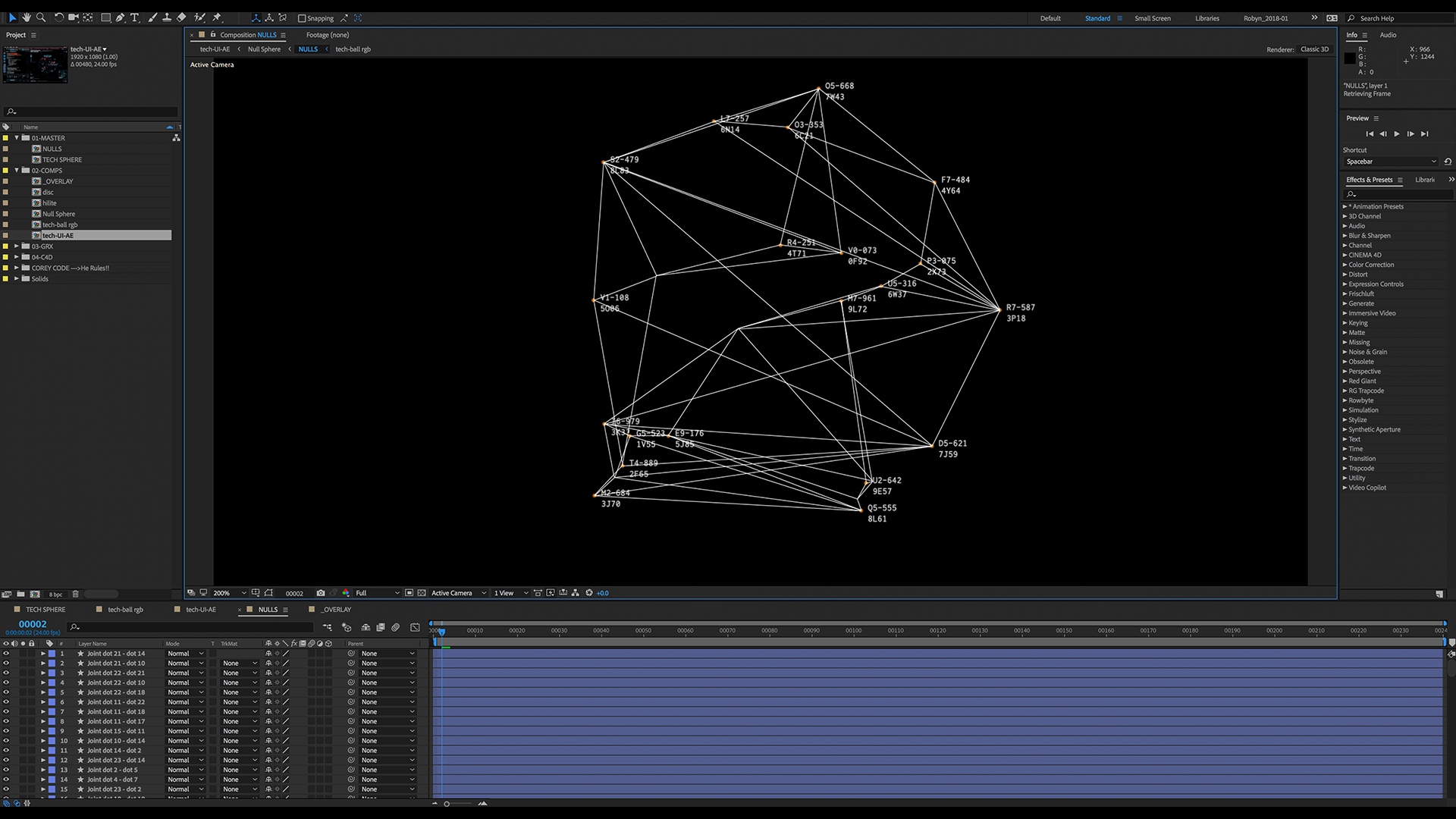Viewport: 1456px width, 819px height.
Task: Take a snapshot with camera icon
Action: [321, 593]
